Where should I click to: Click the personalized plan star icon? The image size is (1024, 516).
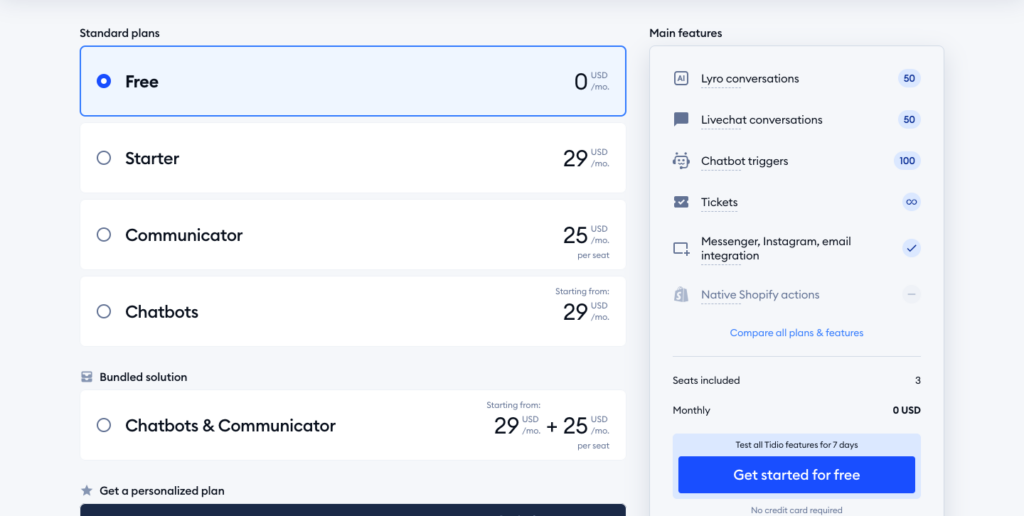tap(87, 490)
